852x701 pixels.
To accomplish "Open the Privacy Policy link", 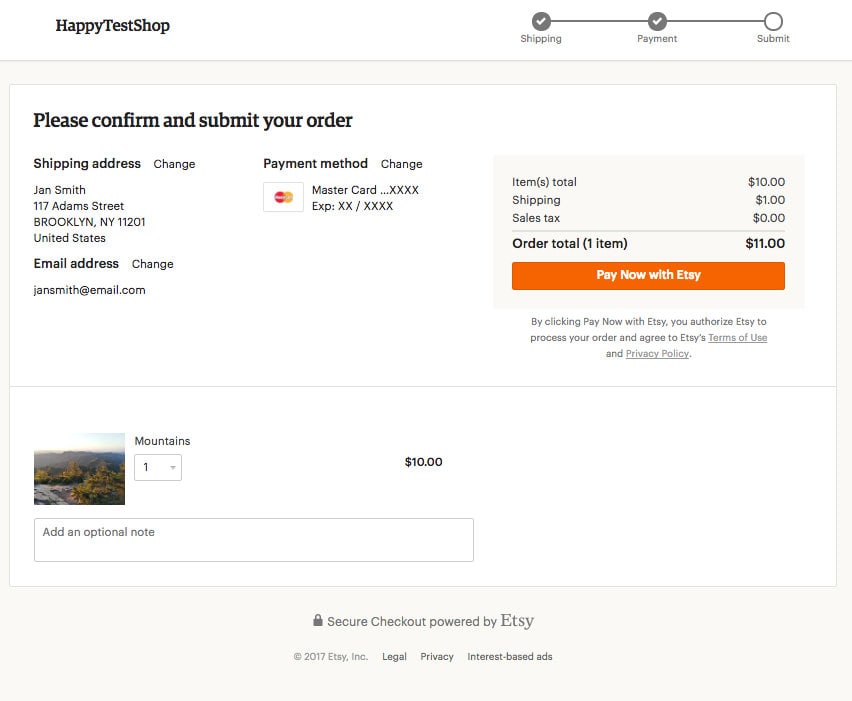I will (x=657, y=354).
